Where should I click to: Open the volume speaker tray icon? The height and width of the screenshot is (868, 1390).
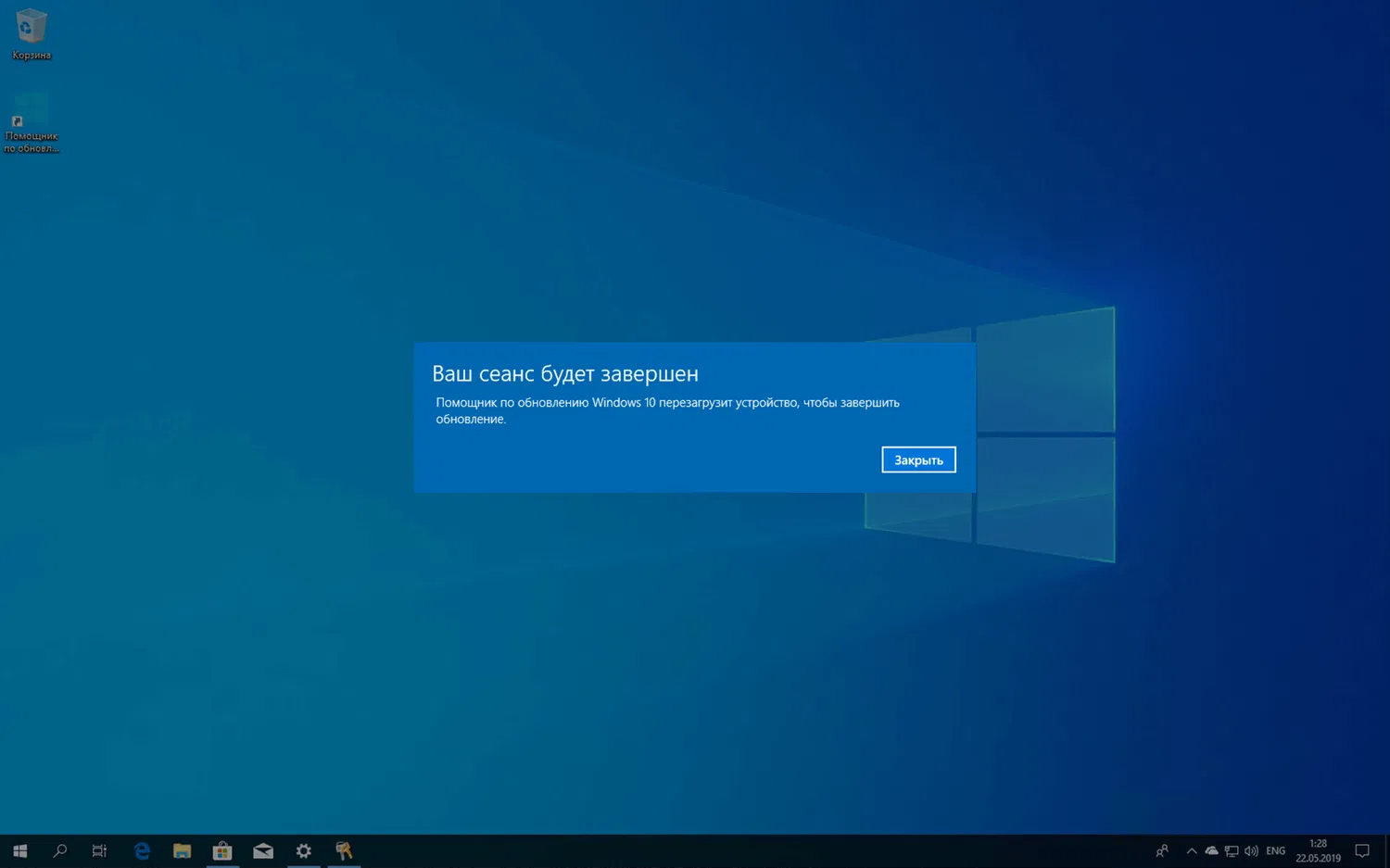tap(1252, 850)
